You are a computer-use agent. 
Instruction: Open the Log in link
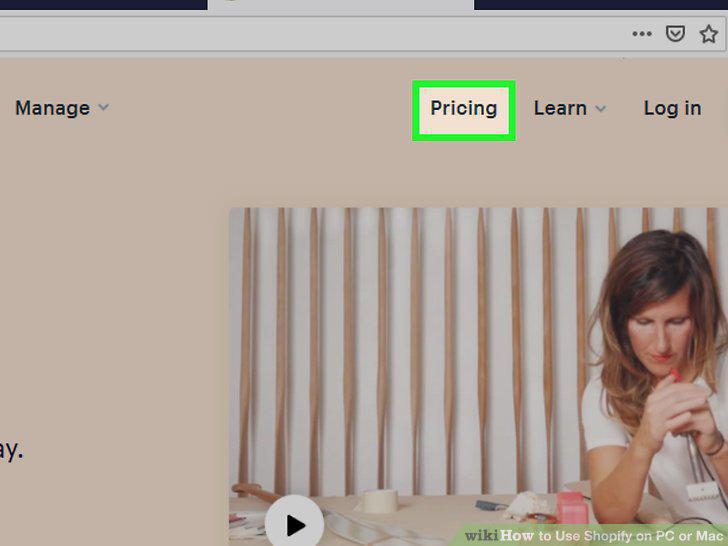point(672,108)
